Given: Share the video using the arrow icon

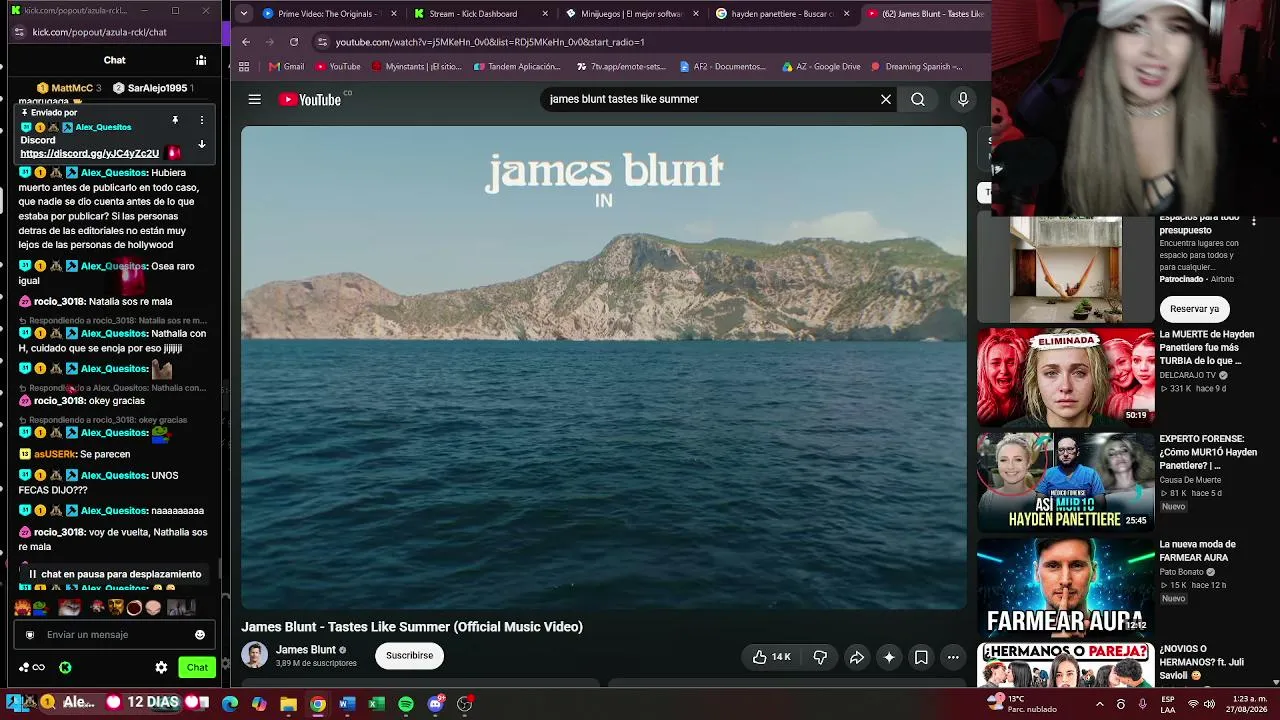Looking at the screenshot, I should pos(857,657).
